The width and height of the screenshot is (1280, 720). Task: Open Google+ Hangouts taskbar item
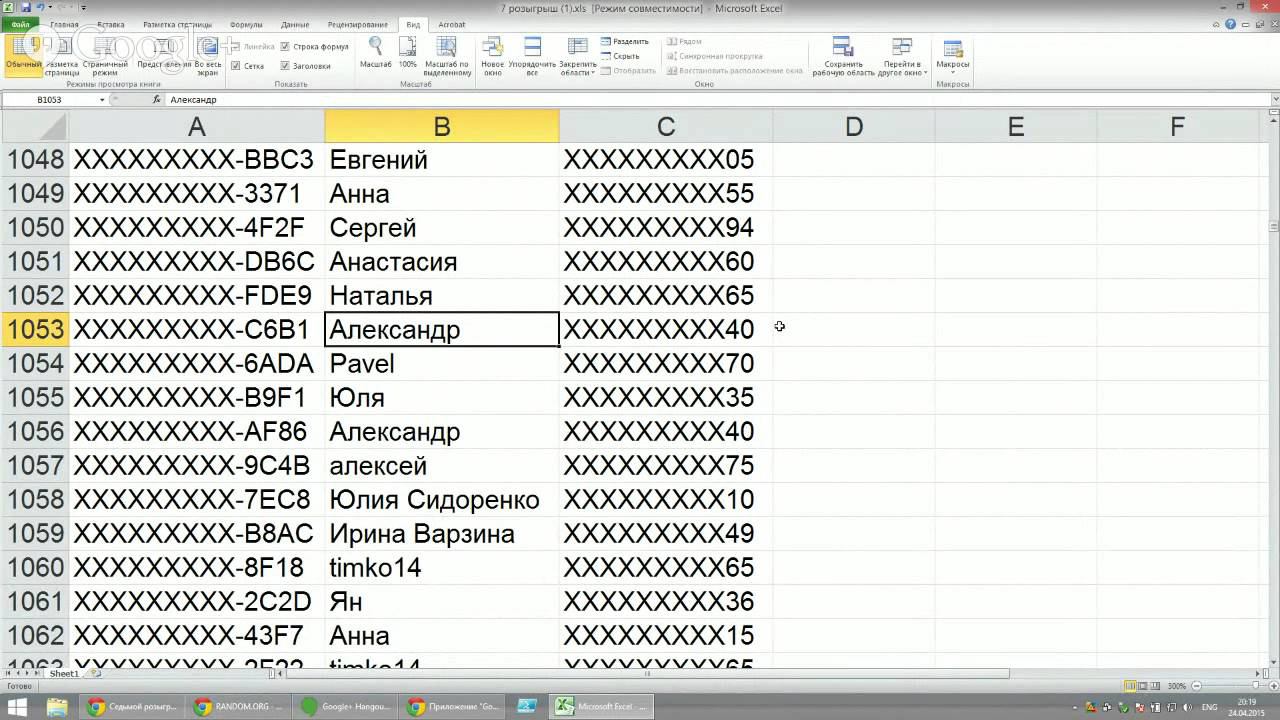[x=346, y=707]
